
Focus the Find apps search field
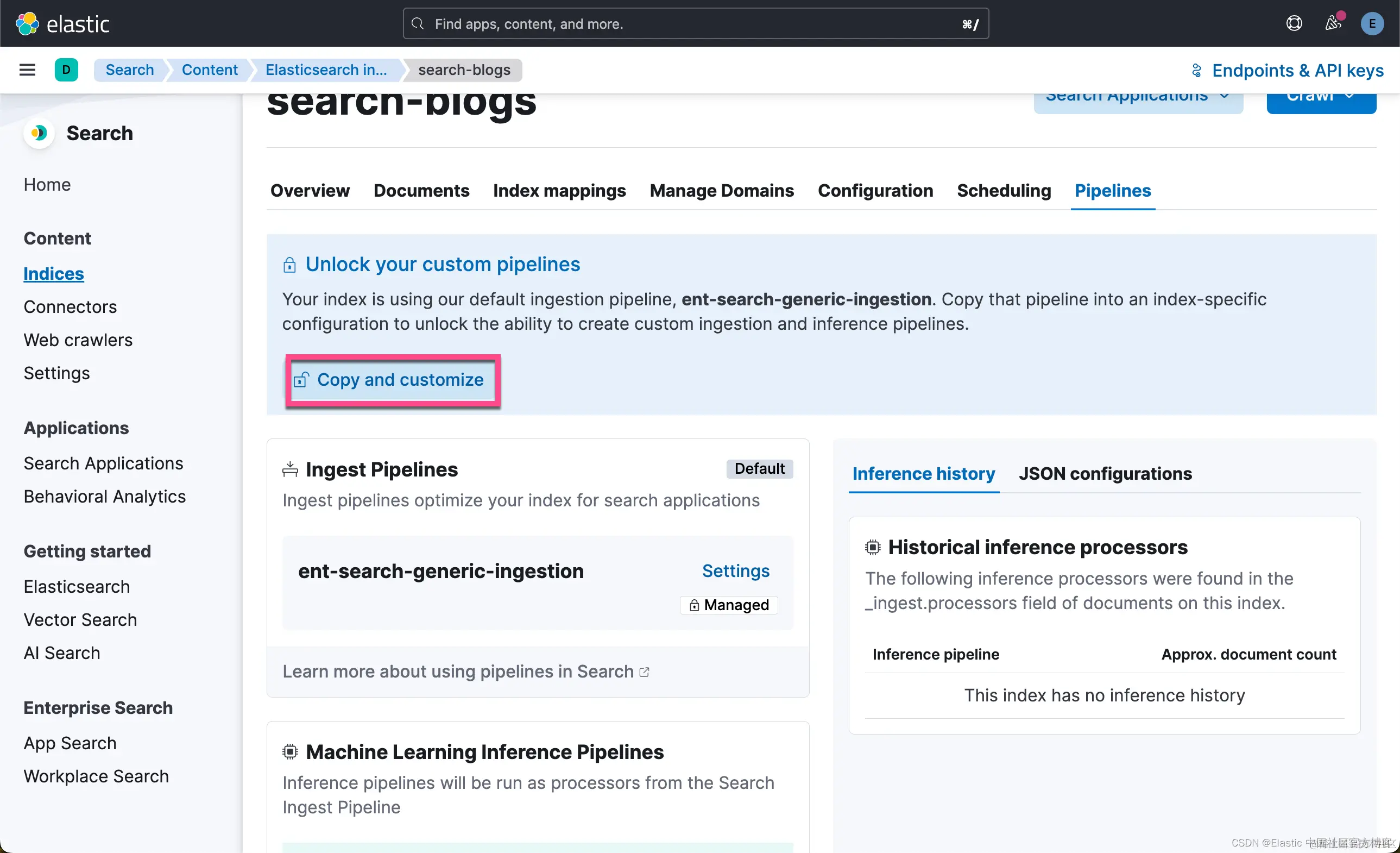(x=695, y=24)
